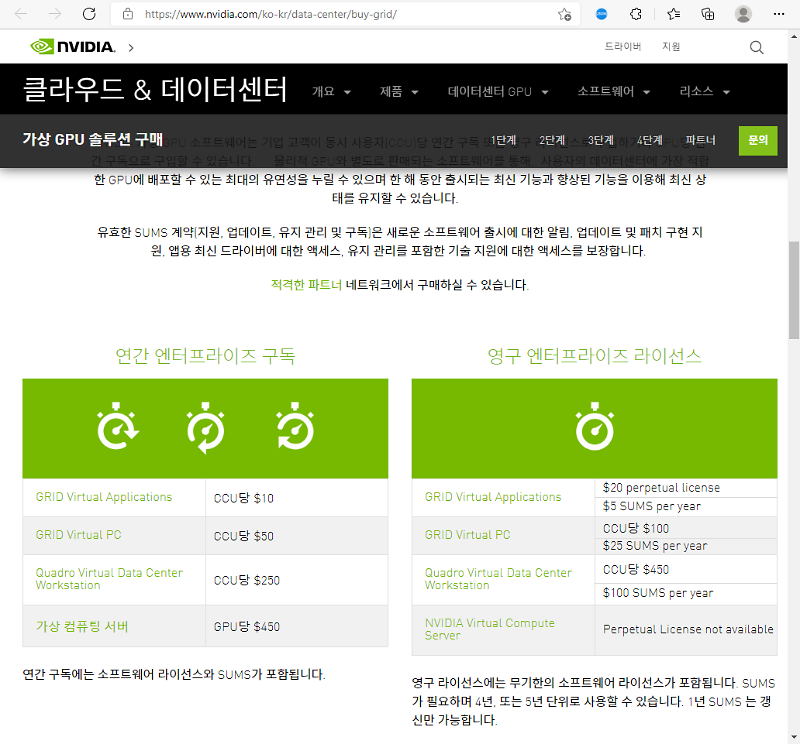The height and width of the screenshot is (744, 800).
Task: Open the Collections icon
Action: (x=708, y=14)
